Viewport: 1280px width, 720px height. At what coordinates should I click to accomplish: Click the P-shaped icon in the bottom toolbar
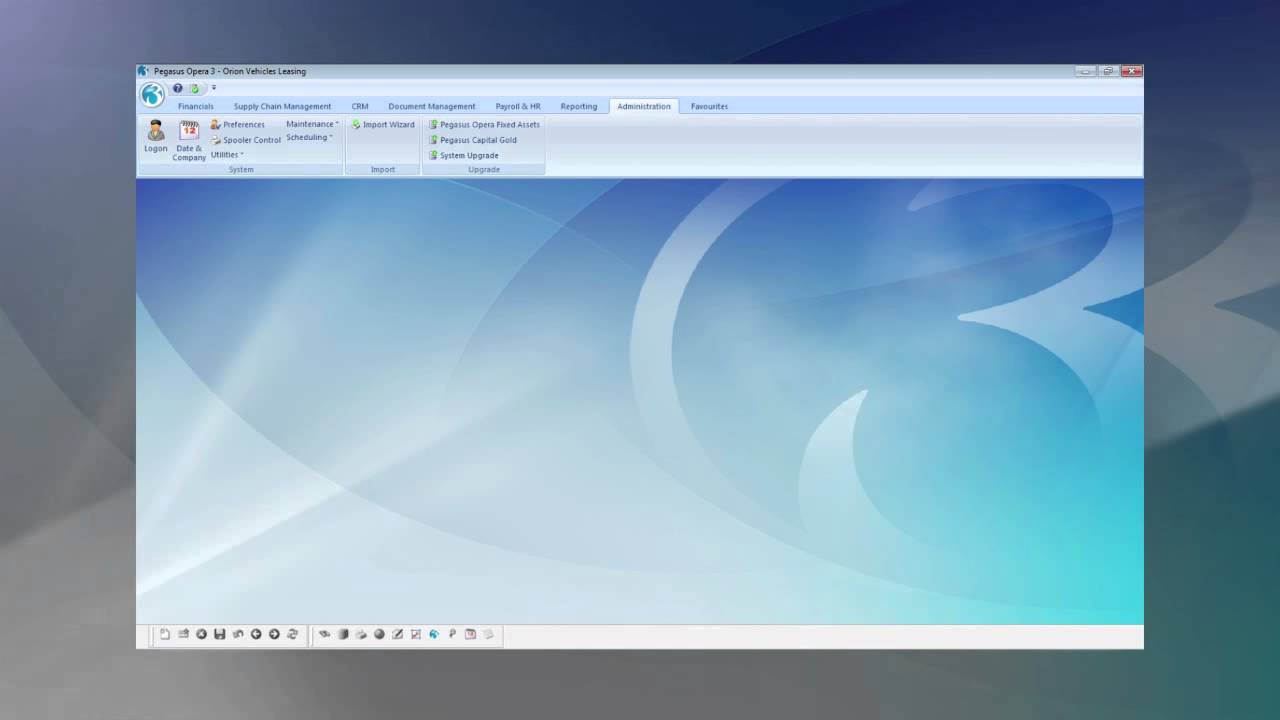point(452,634)
